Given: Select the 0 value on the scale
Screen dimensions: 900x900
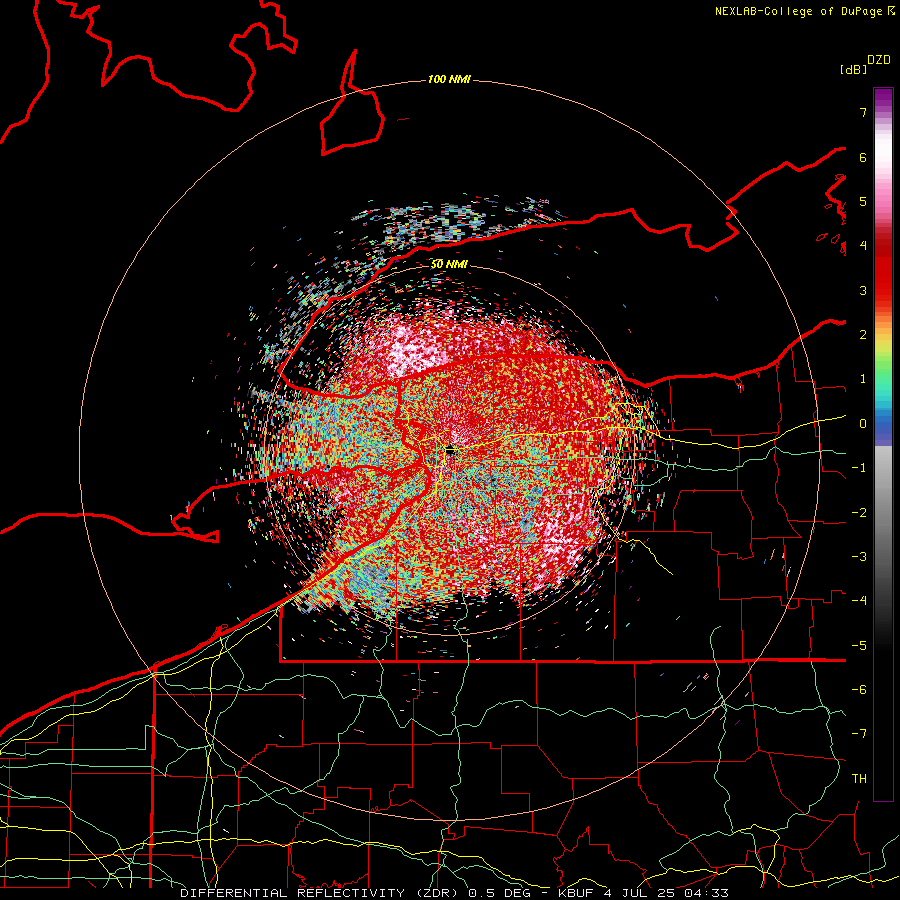Looking at the screenshot, I should (x=863, y=424).
